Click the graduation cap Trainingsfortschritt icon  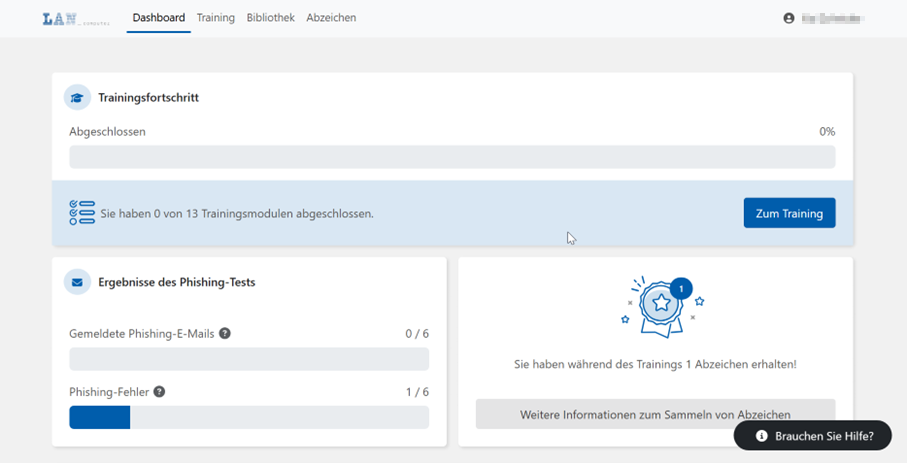77,98
